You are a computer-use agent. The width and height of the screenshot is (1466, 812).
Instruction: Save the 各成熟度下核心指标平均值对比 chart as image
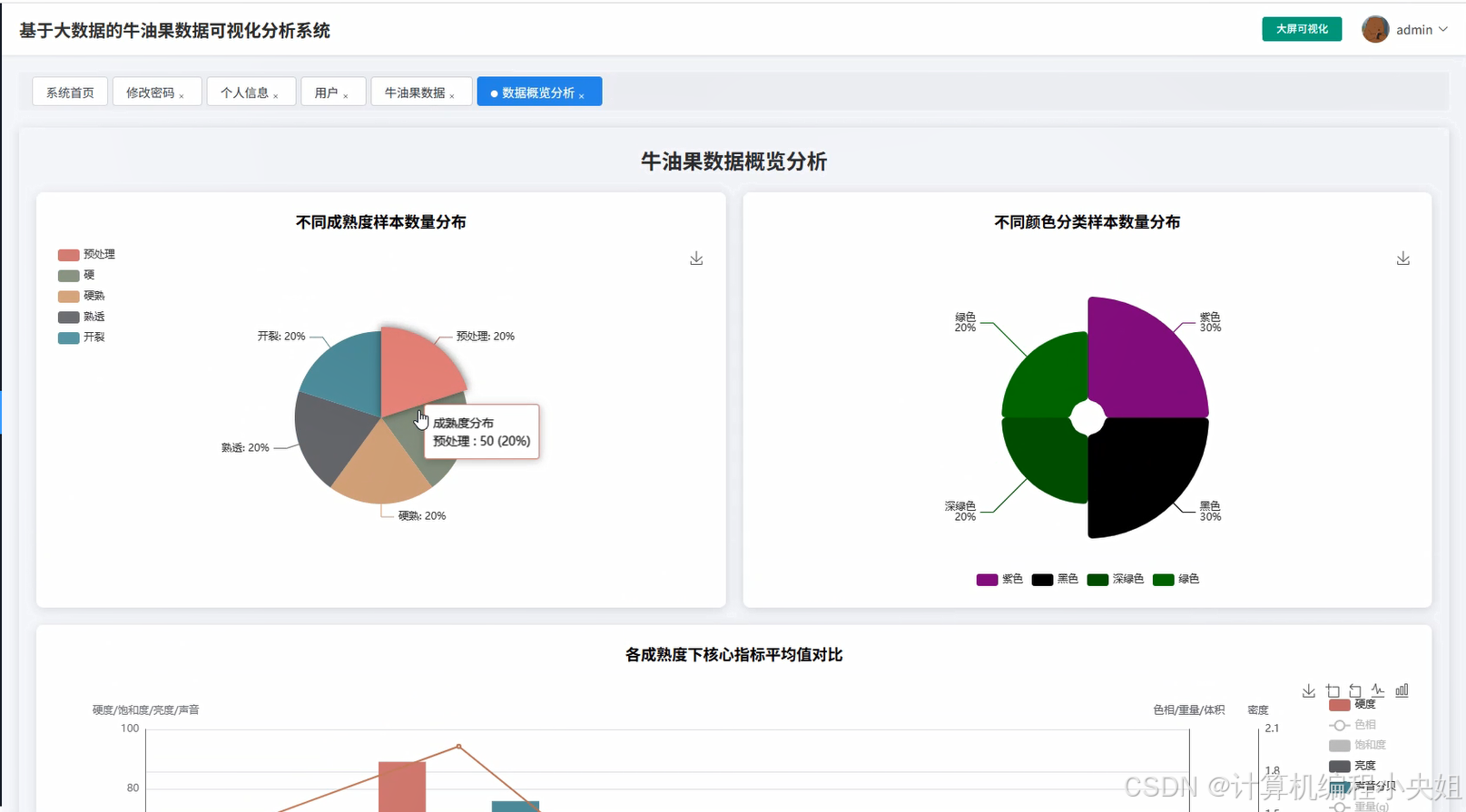(x=1309, y=691)
